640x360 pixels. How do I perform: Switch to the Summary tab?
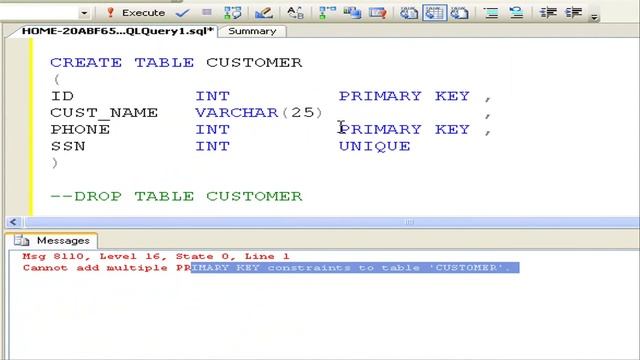pos(252,31)
